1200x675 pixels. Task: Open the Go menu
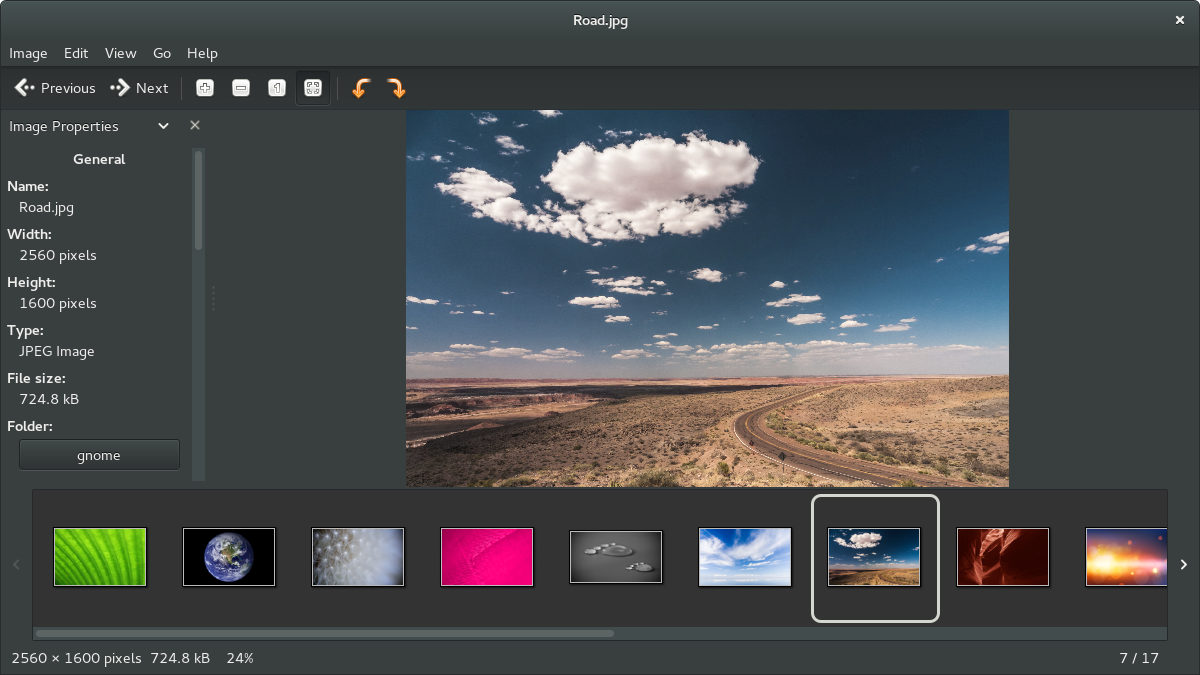point(161,53)
